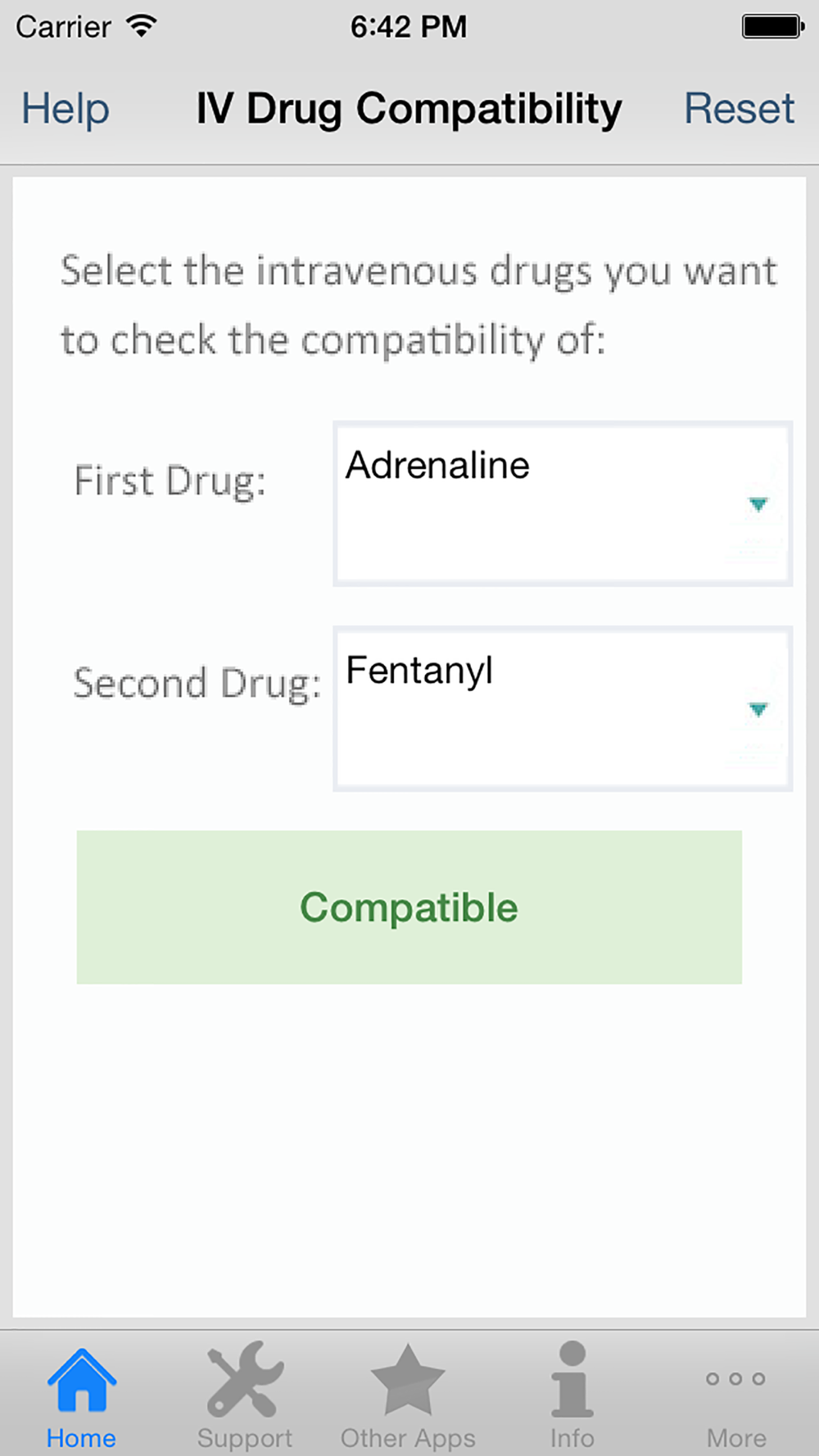The image size is (819, 1456).
Task: Click the Help link
Action: [x=66, y=109]
